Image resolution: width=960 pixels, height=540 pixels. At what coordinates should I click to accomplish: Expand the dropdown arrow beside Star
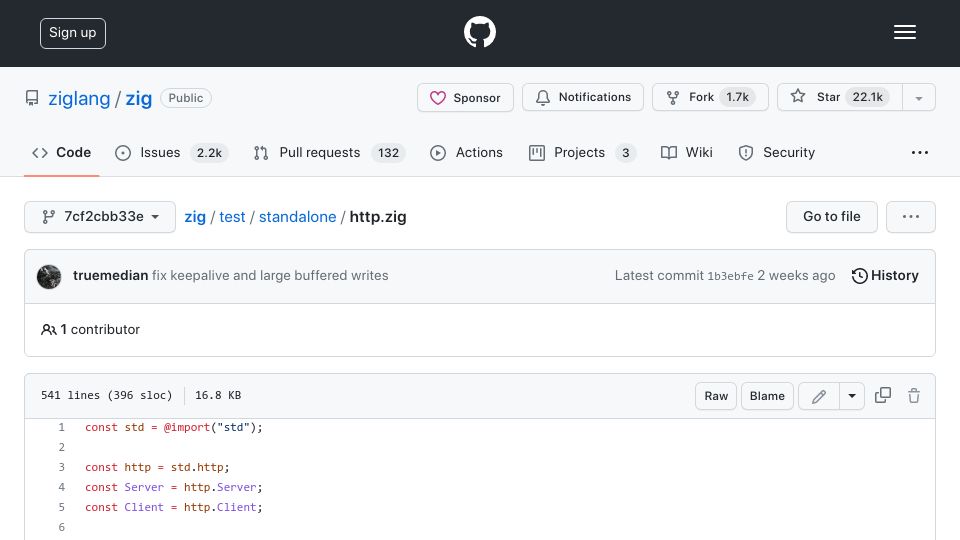(x=918, y=98)
